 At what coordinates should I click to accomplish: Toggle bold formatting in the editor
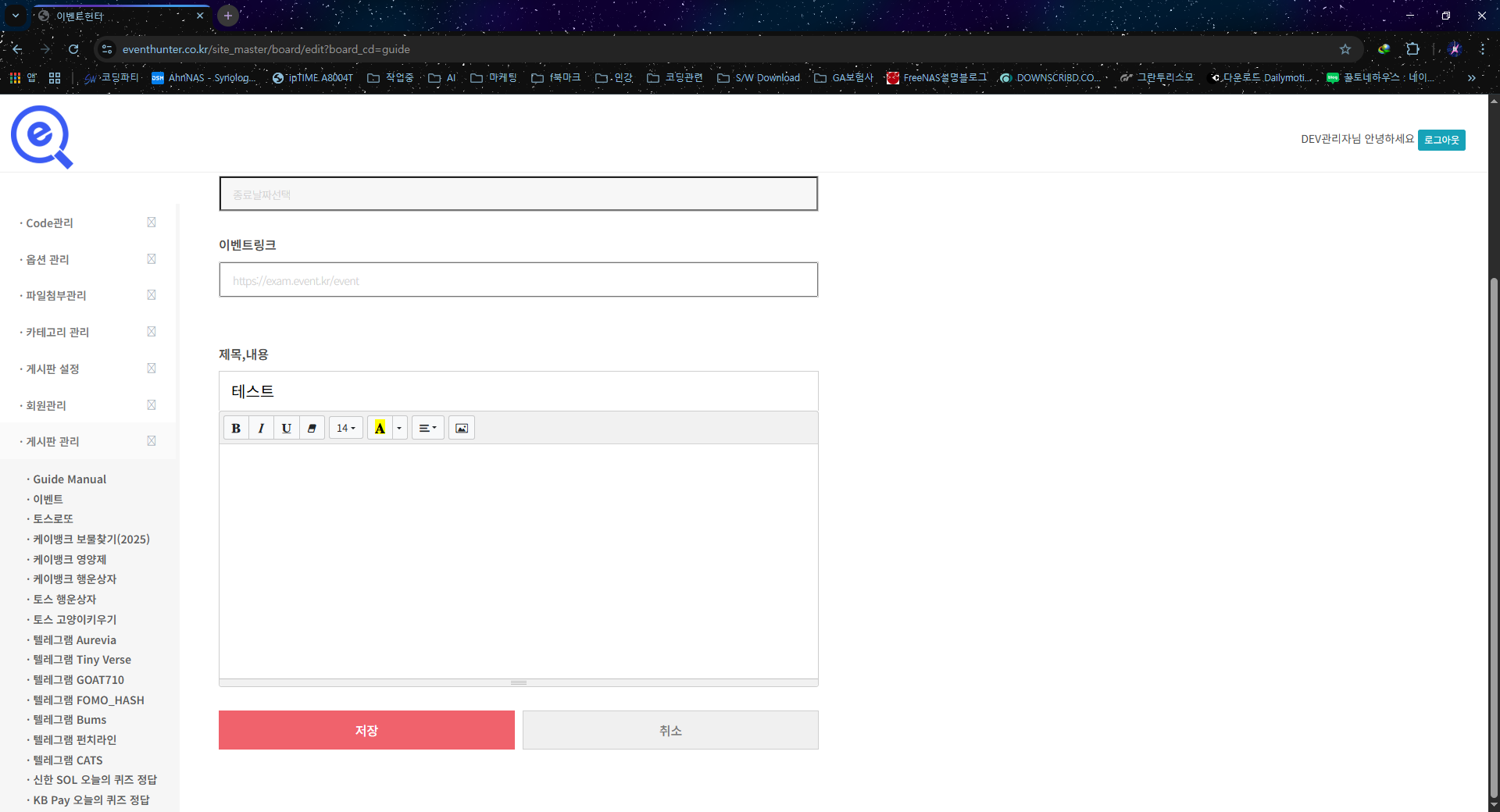click(236, 428)
